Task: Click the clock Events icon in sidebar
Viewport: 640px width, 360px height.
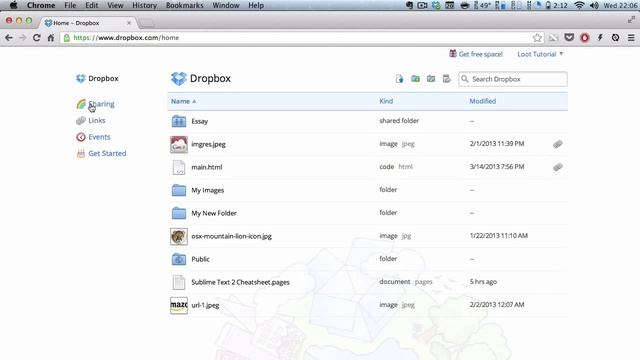Action: tap(81, 137)
